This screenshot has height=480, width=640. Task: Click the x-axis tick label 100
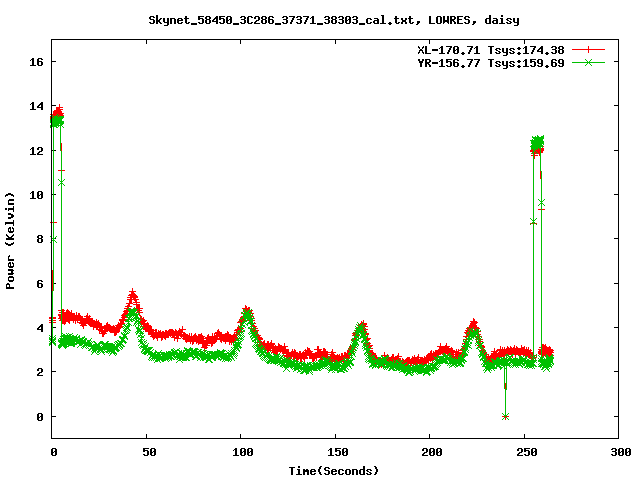point(243,452)
